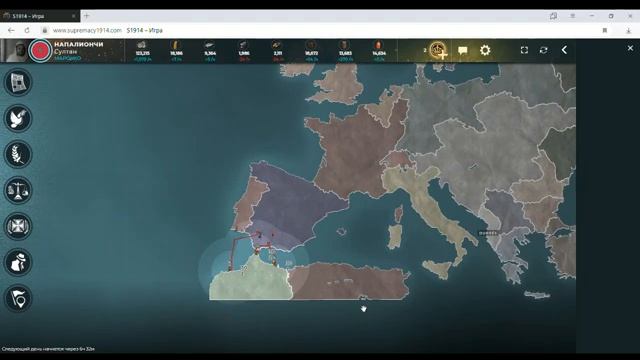This screenshot has width=640, height=360.
Task: Select Sardinia island on the map
Action: coord(395,237)
